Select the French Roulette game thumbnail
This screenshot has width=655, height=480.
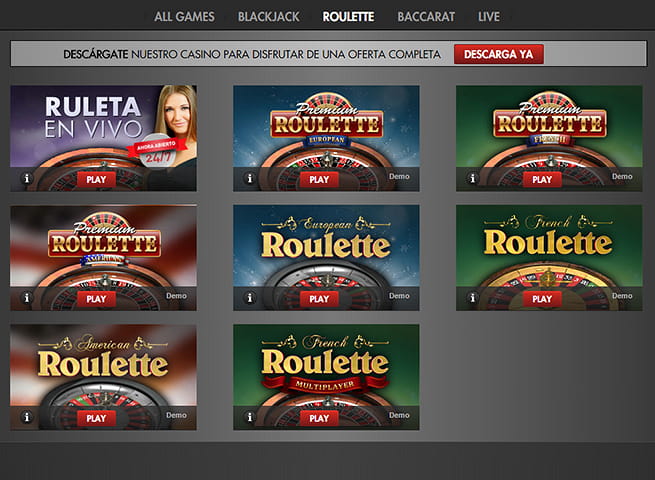549,258
